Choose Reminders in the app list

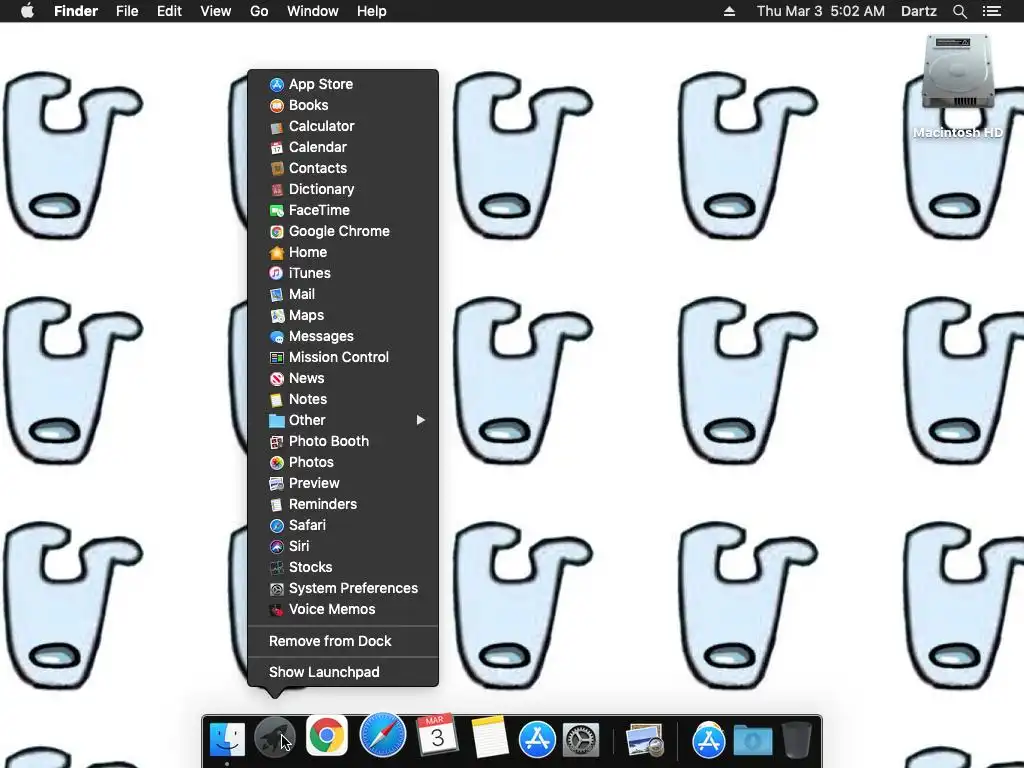pos(343,504)
